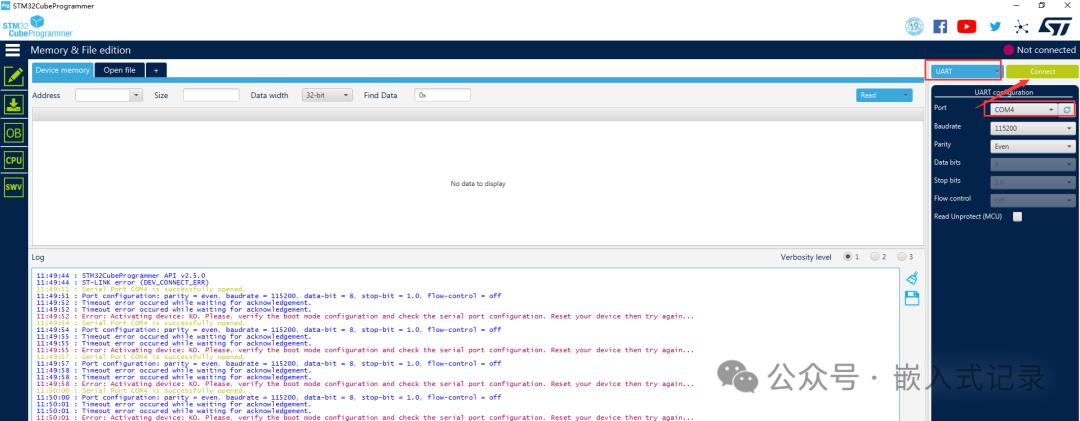Click the green Connect button
Image resolution: width=1080 pixels, height=421 pixels.
pos(1042,72)
